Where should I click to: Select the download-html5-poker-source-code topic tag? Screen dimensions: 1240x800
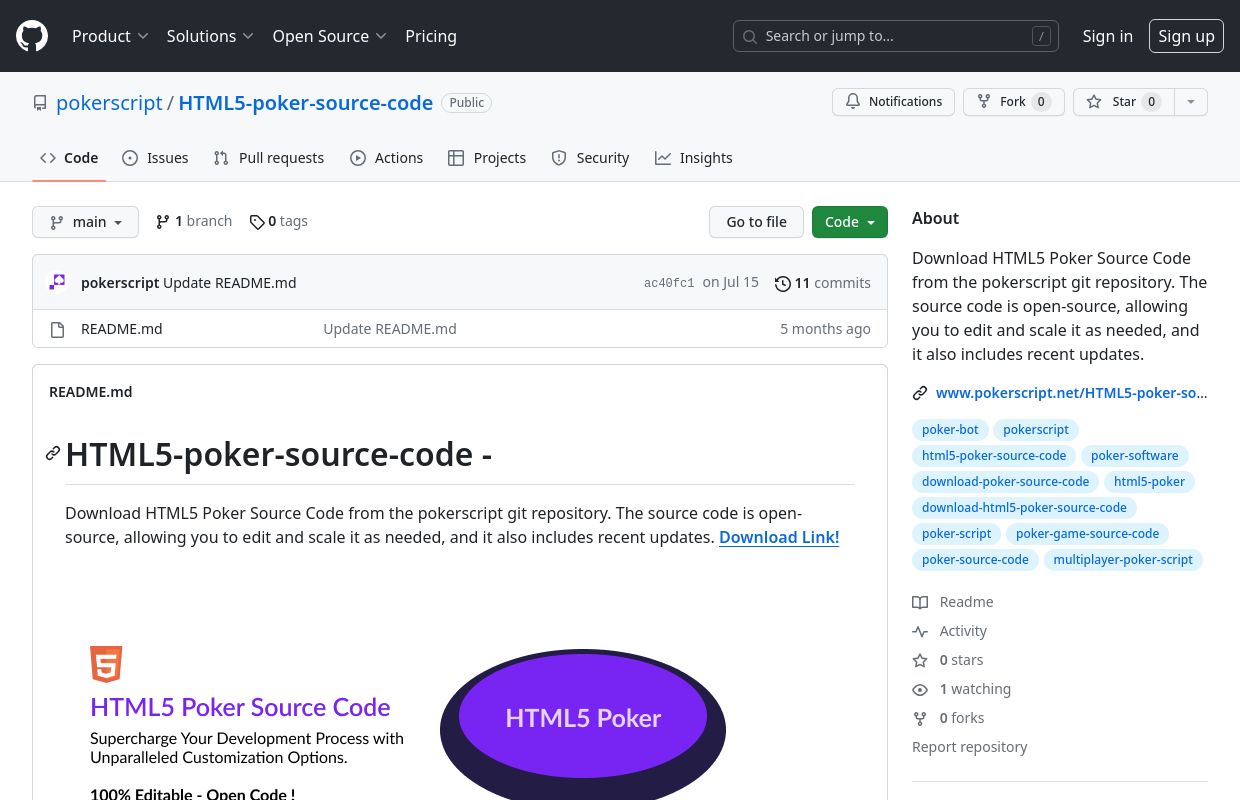1024,507
